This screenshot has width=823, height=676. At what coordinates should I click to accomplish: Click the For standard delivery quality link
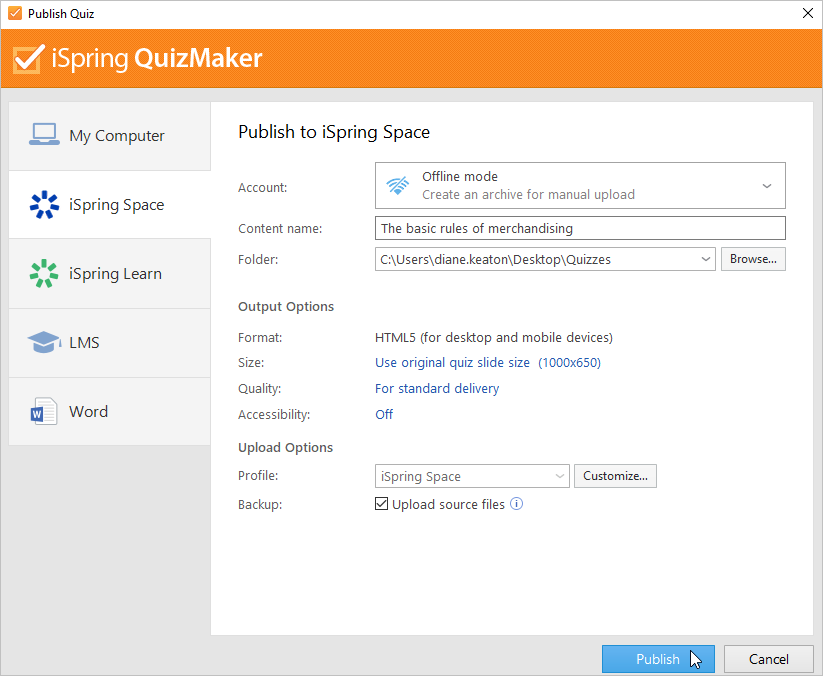[437, 388]
